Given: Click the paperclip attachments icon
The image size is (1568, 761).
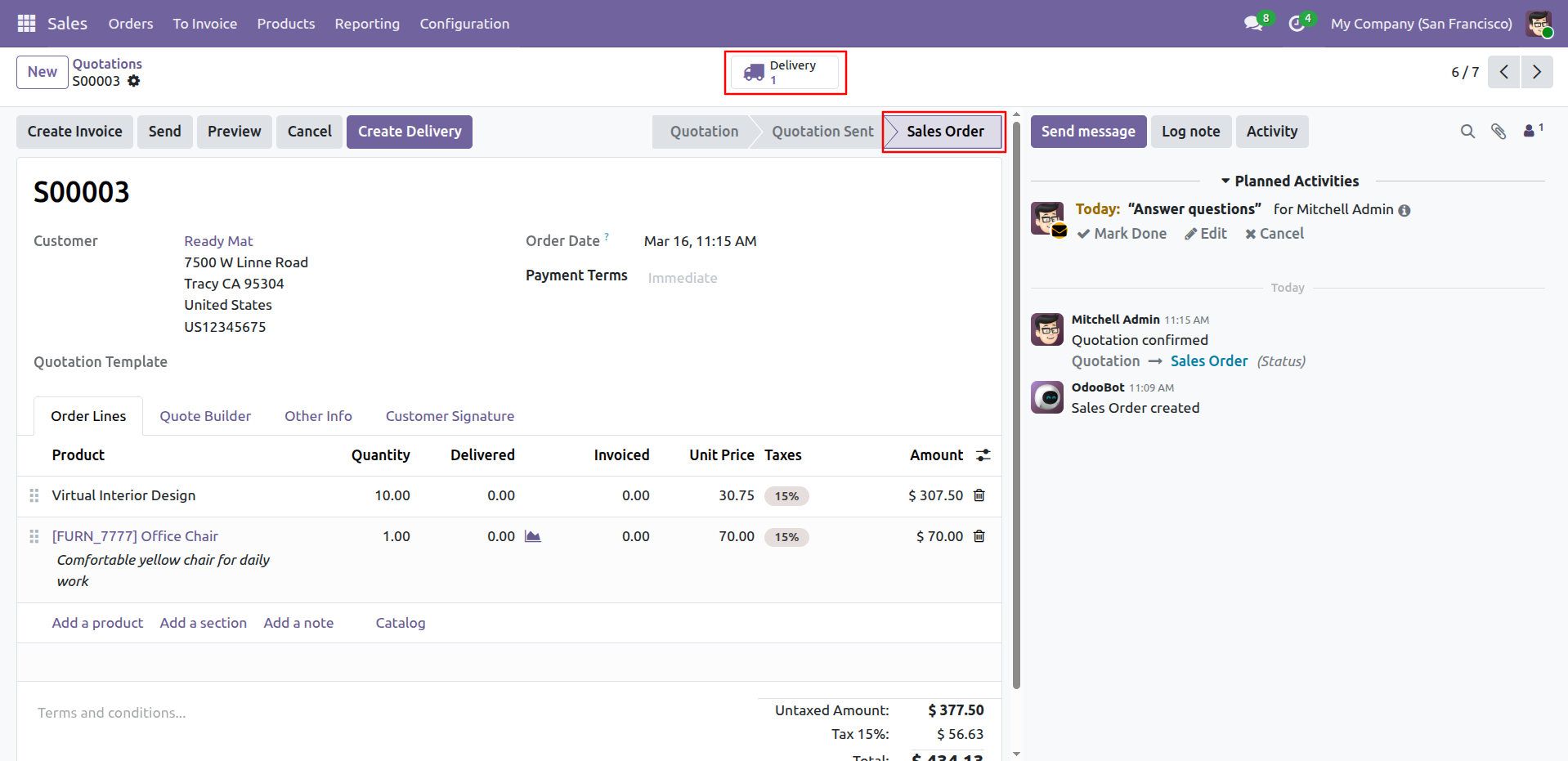Looking at the screenshot, I should 1498,132.
